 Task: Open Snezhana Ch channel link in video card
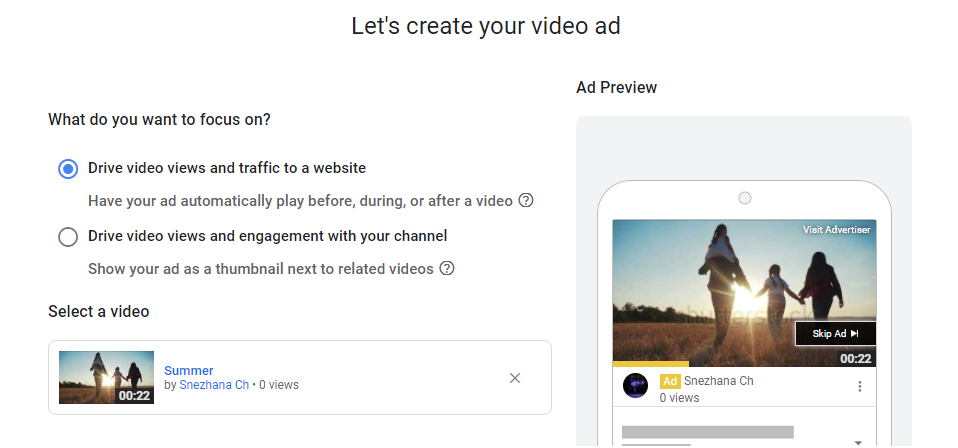214,385
